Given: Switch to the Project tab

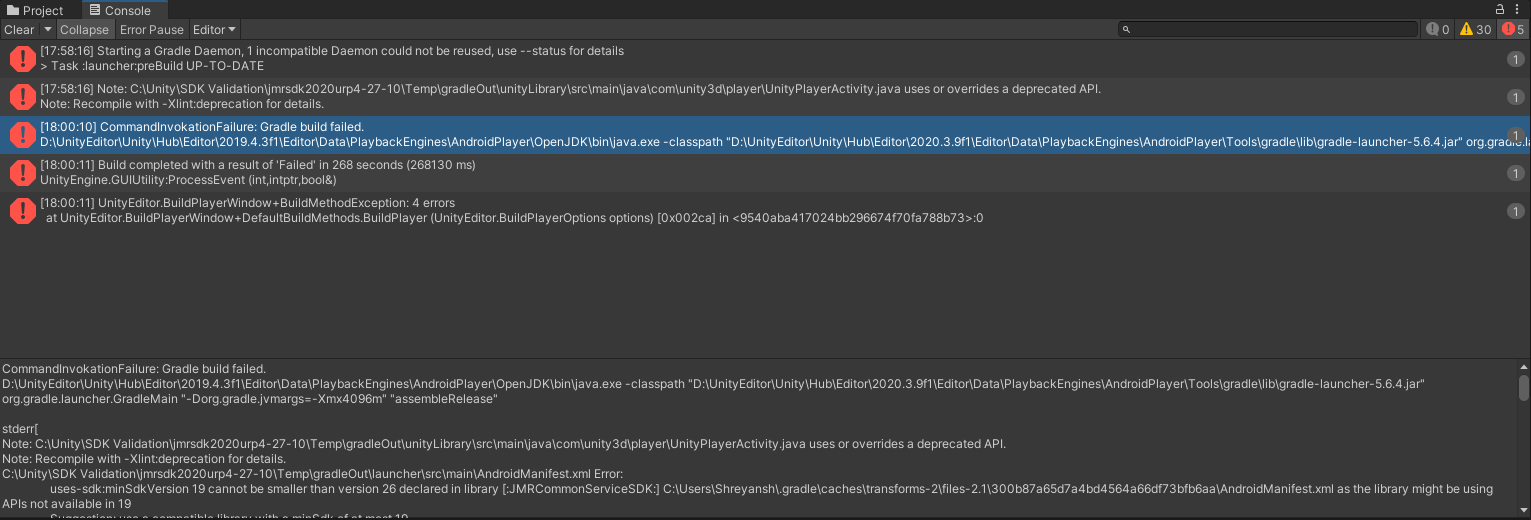Looking at the screenshot, I should pos(35,10).
